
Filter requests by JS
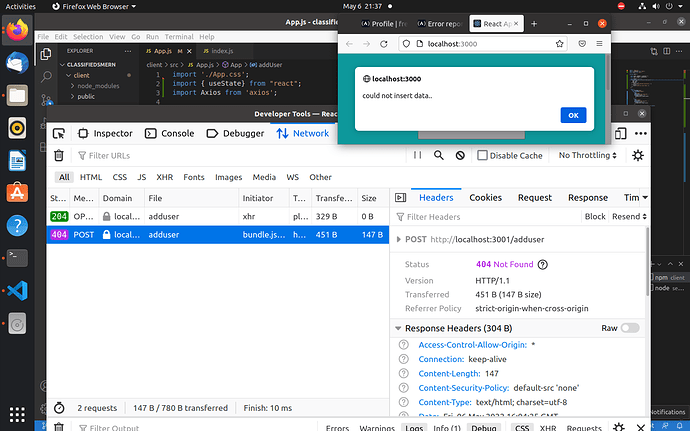point(141,177)
